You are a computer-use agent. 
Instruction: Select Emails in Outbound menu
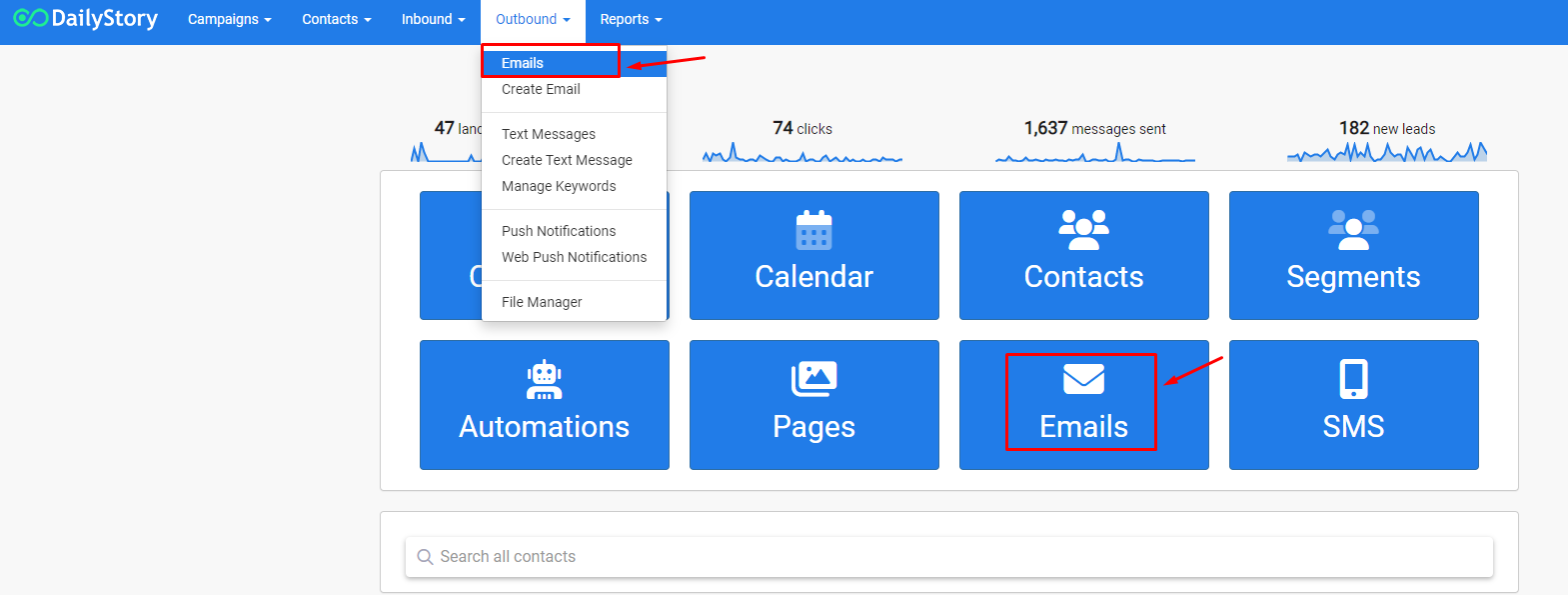pos(574,63)
